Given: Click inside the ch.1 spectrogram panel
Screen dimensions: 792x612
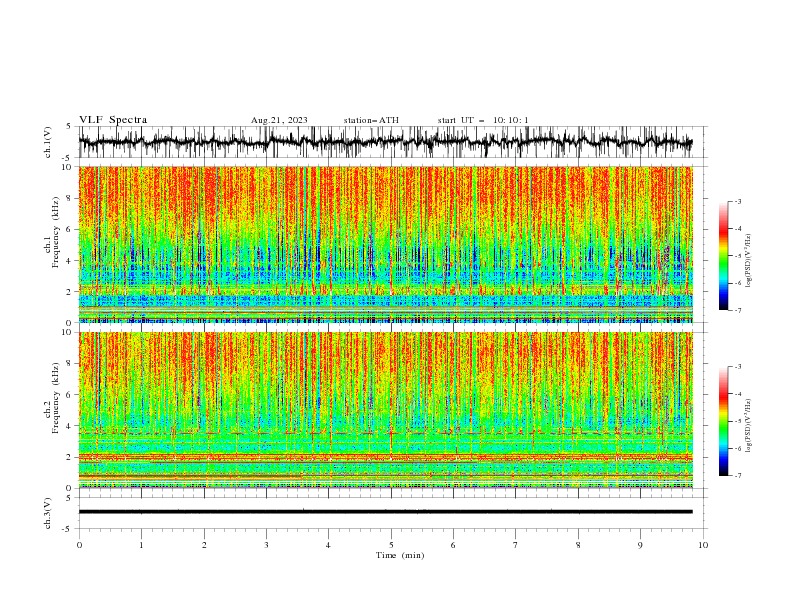Looking at the screenshot, I should (x=385, y=244).
